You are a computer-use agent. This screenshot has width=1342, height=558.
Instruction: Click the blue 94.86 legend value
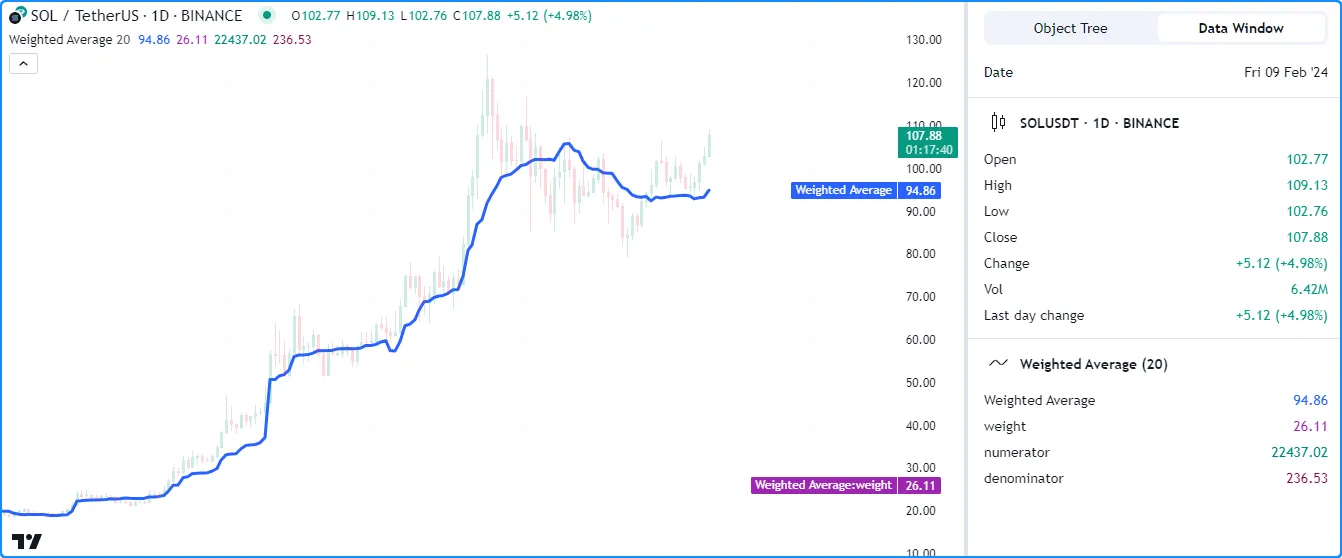coord(153,40)
